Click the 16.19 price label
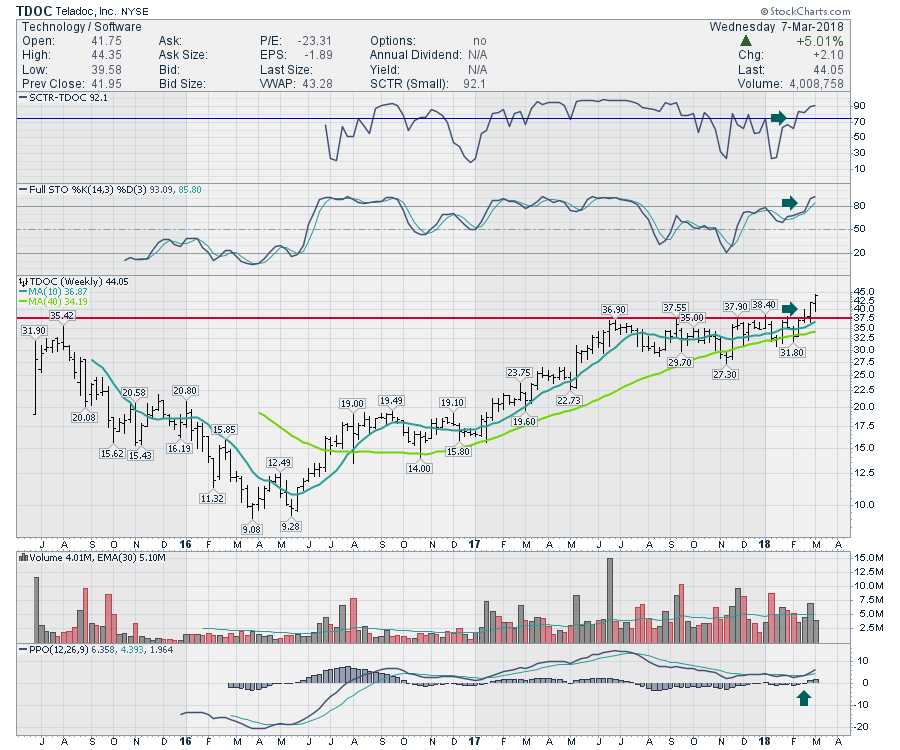The width and height of the screenshot is (900, 750). pos(180,448)
